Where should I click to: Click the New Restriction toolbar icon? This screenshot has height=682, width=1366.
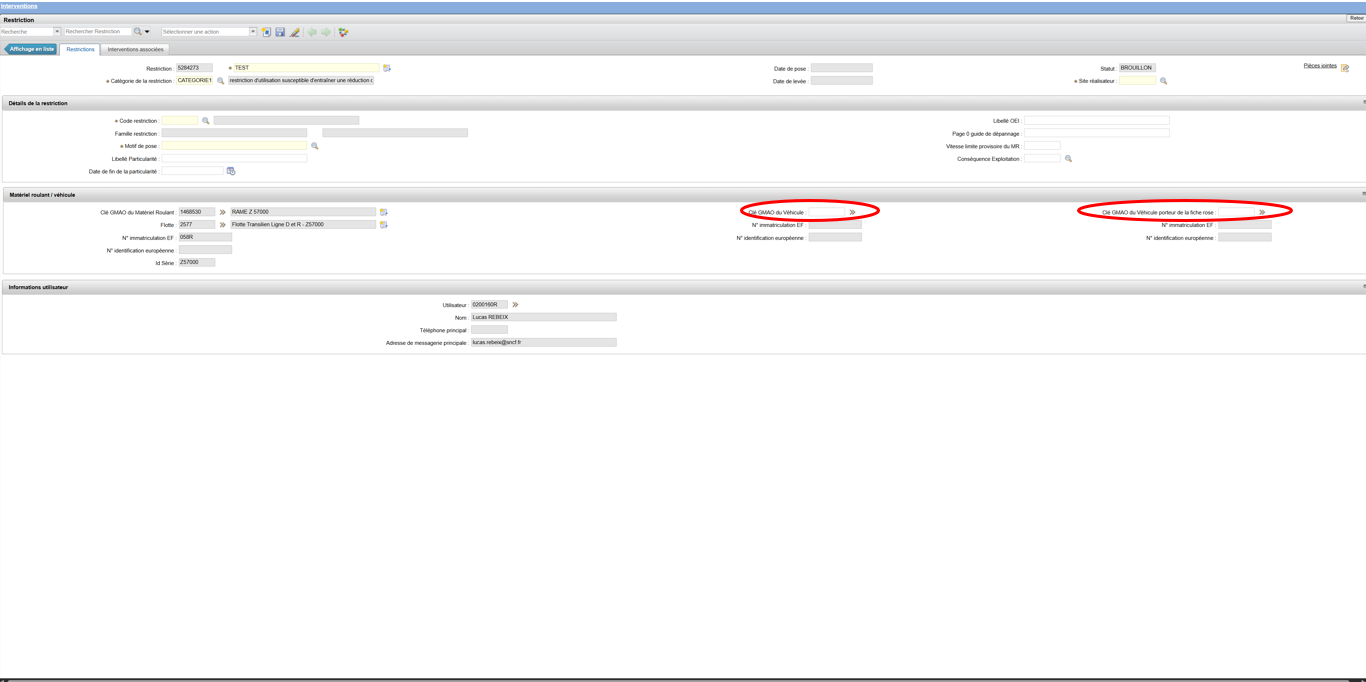pyautogui.click(x=267, y=32)
